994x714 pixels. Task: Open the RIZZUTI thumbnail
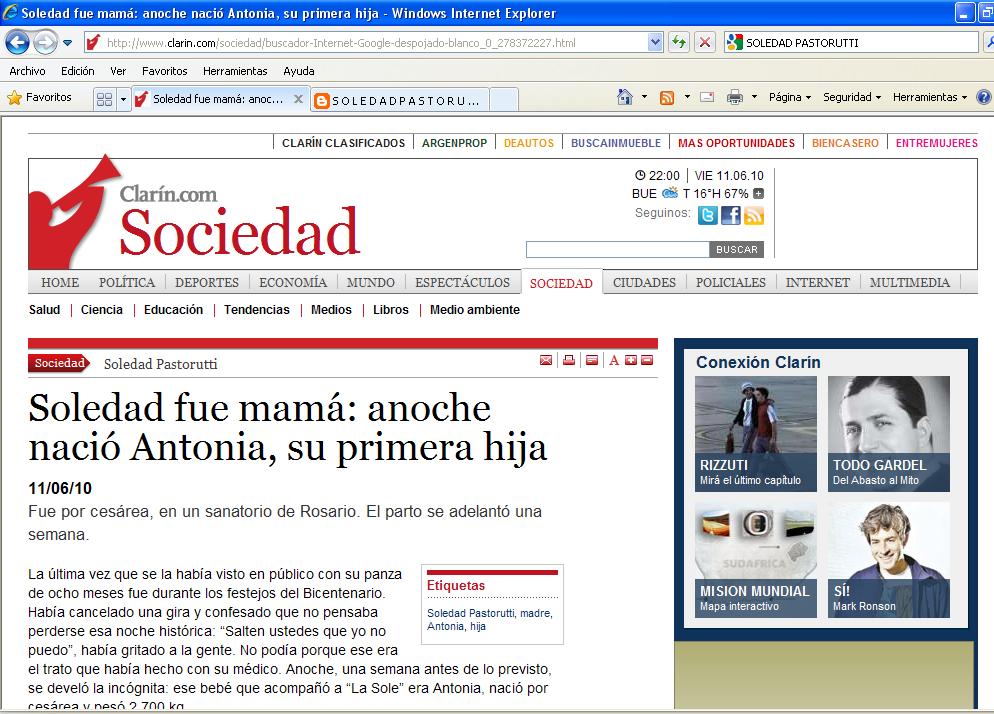[x=756, y=434]
